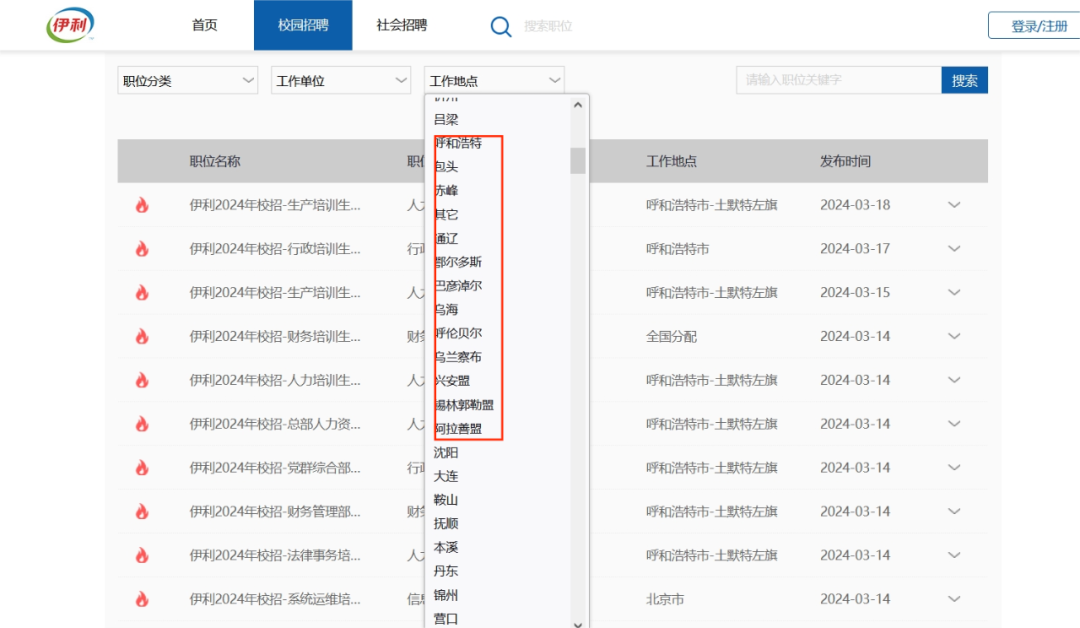Open job 伊利2024年校招-法律事务培
1080x628 pixels.
pyautogui.click(x=275, y=555)
